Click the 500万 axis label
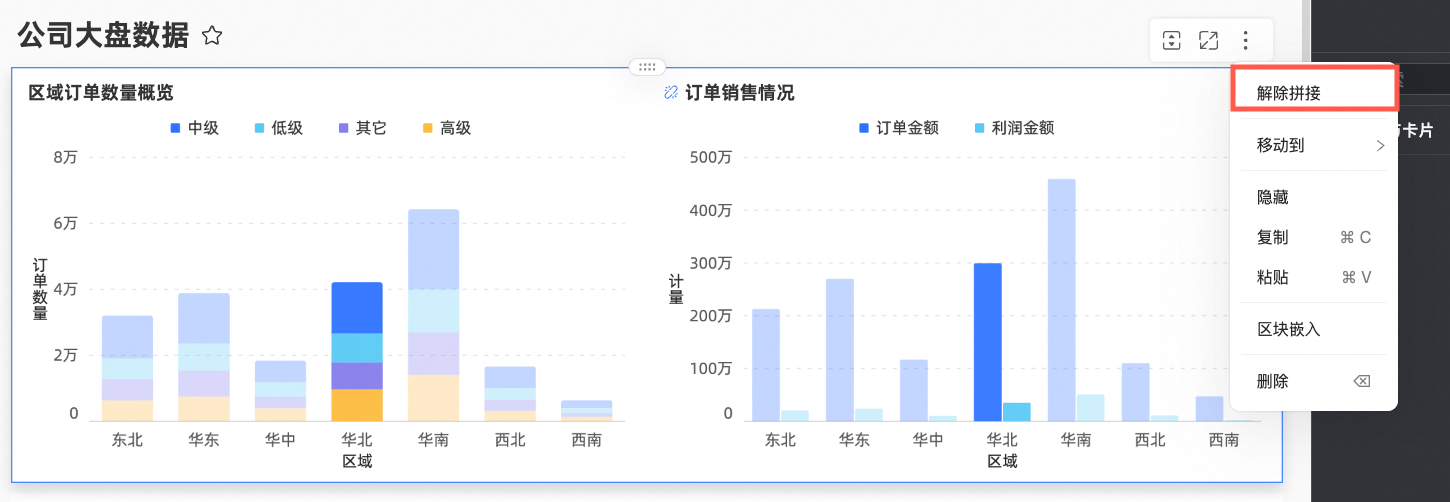Image resolution: width=1450 pixels, height=502 pixels. (x=713, y=157)
